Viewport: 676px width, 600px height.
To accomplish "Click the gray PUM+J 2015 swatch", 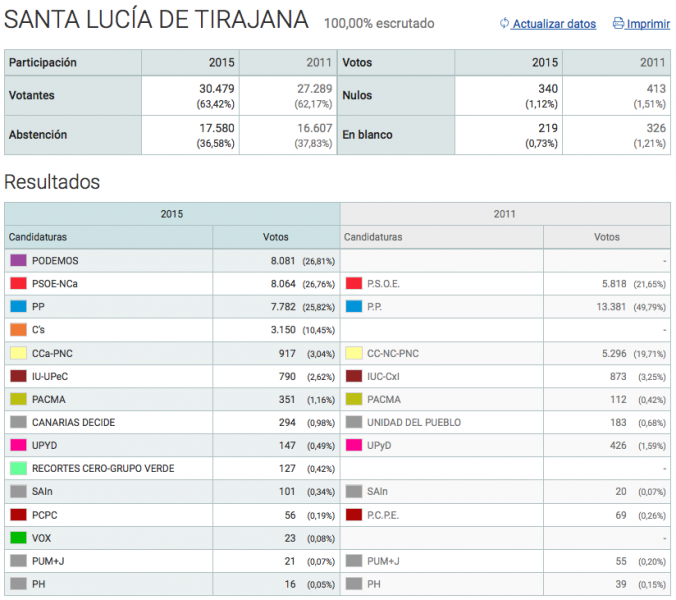I will 19,561.
